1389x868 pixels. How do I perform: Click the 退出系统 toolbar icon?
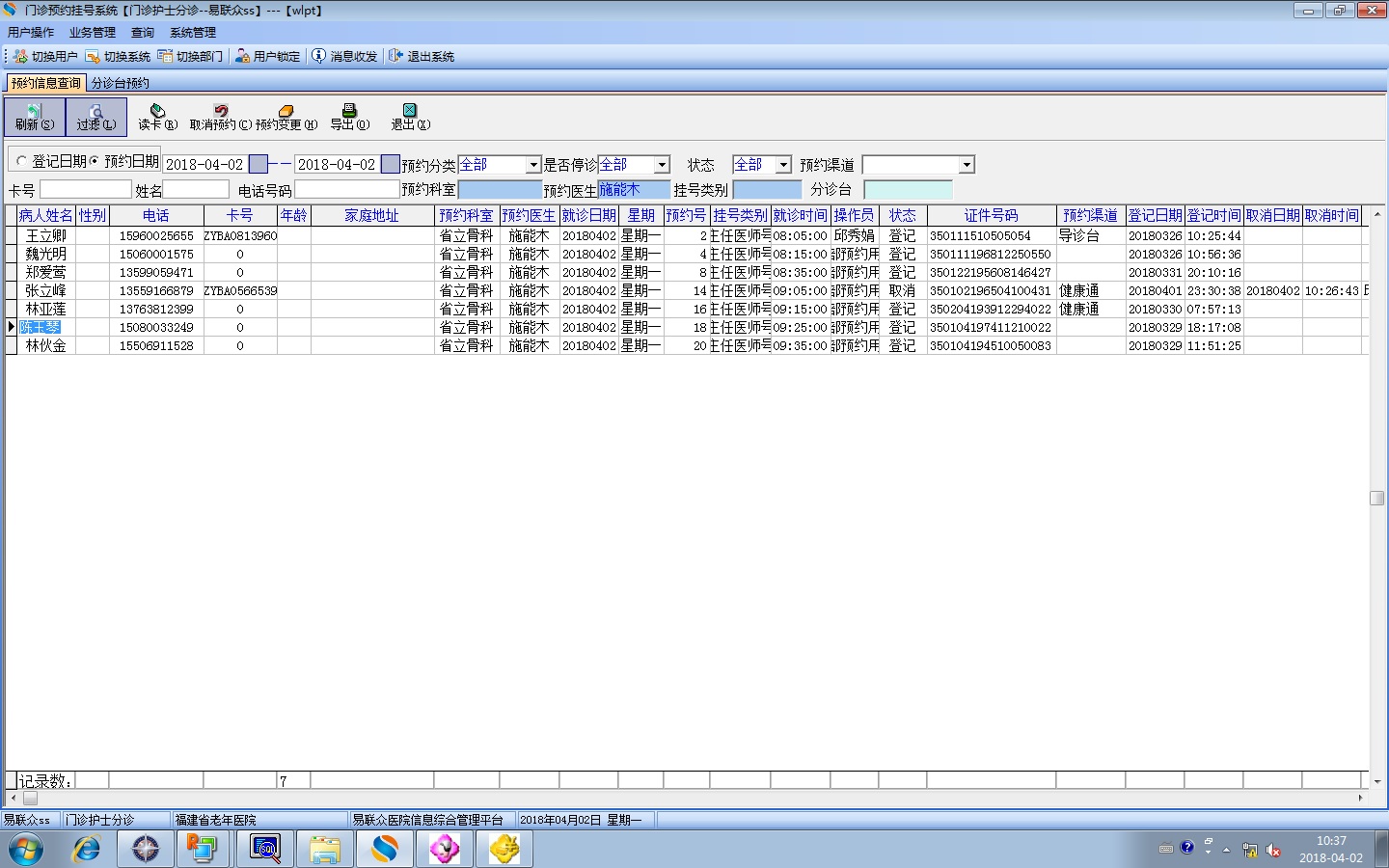422,56
